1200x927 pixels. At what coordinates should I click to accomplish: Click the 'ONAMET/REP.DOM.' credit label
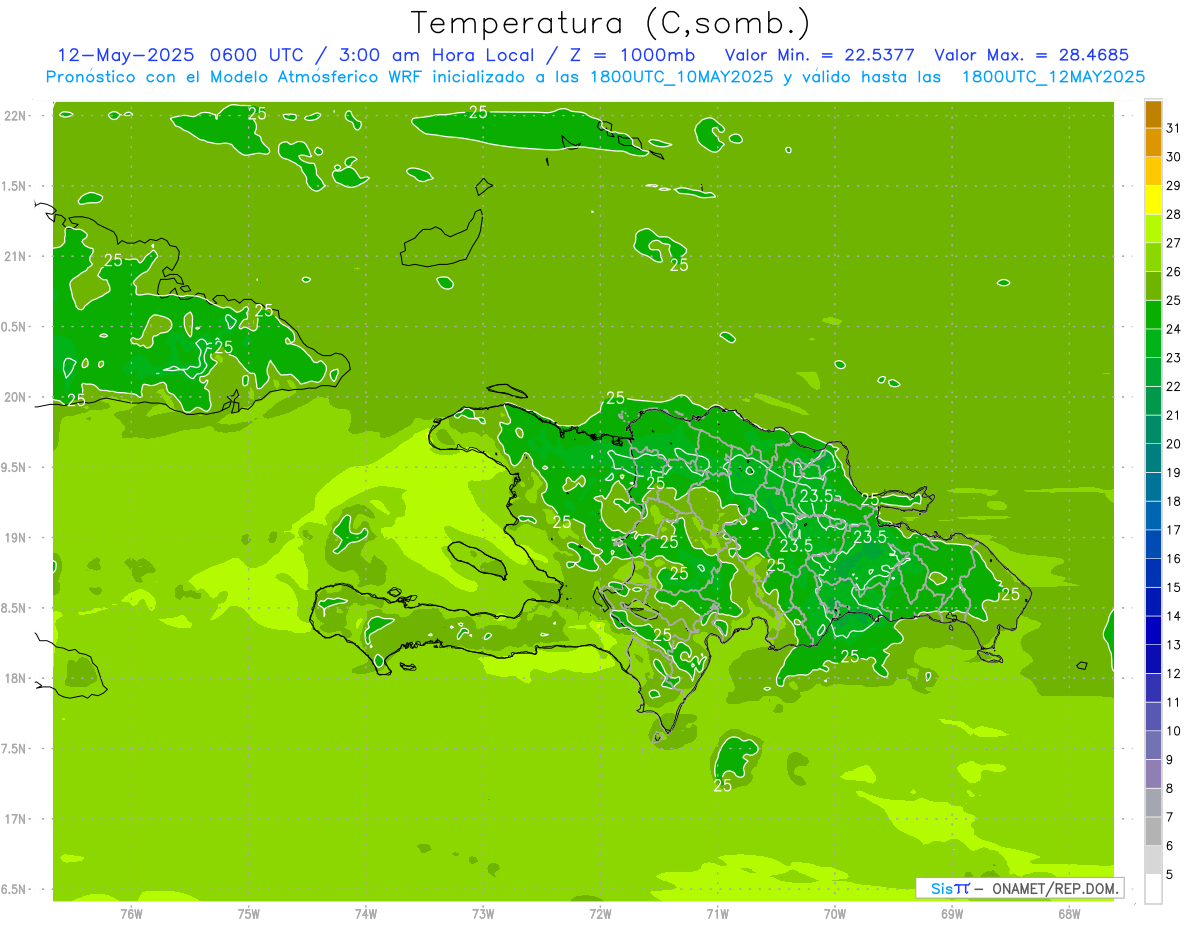click(x=1055, y=888)
